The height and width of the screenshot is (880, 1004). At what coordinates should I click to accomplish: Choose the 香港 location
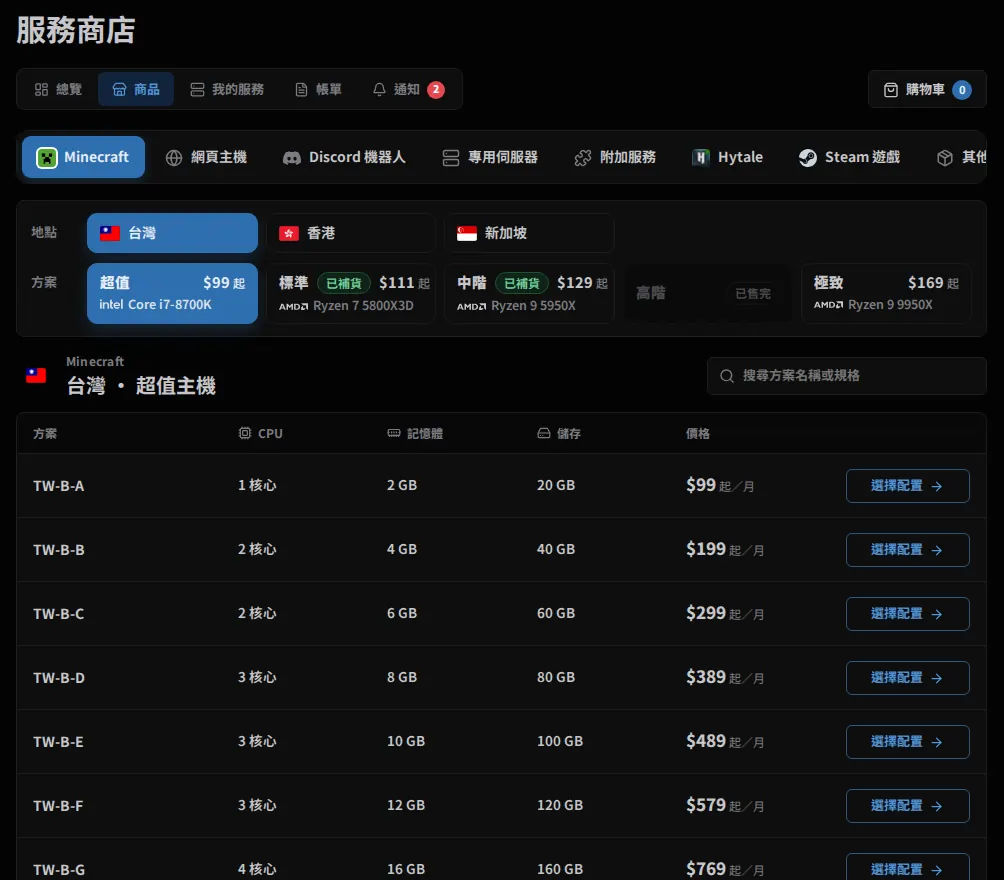tap(351, 233)
